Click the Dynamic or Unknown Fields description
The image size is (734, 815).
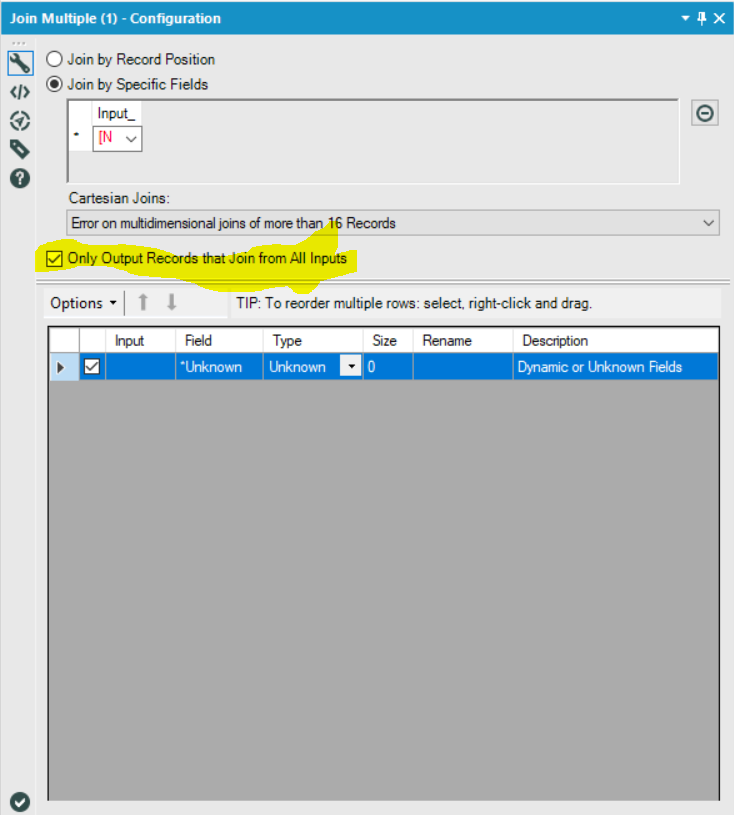616,367
